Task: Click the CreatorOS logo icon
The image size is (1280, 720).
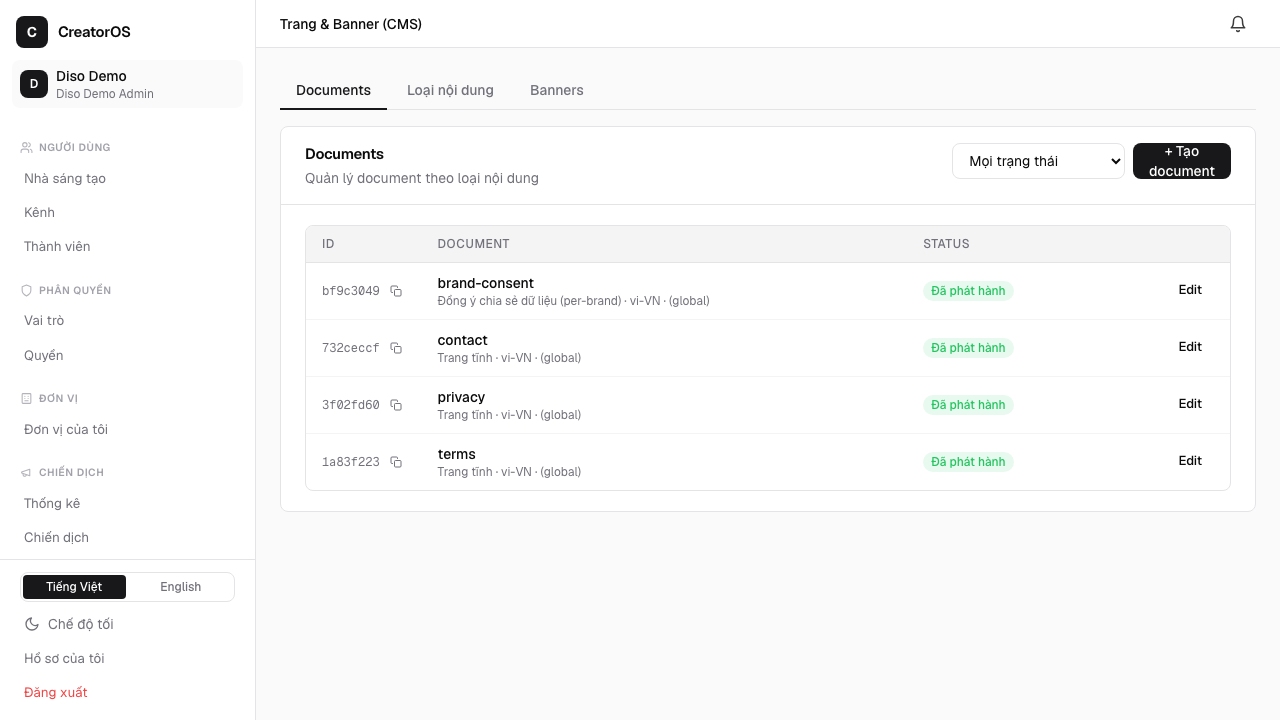Action: (x=32, y=32)
